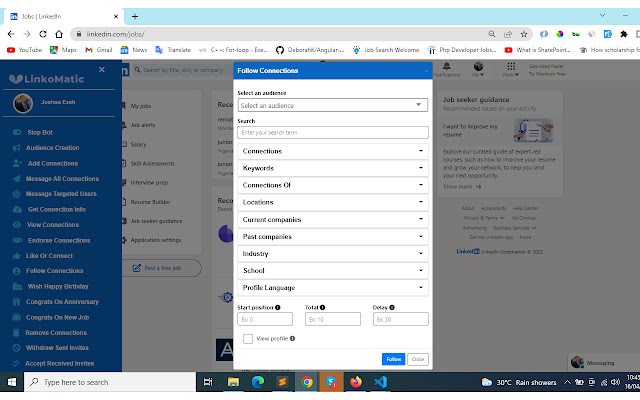Click the blue Follow button
This screenshot has height=400, width=640.
[393, 359]
